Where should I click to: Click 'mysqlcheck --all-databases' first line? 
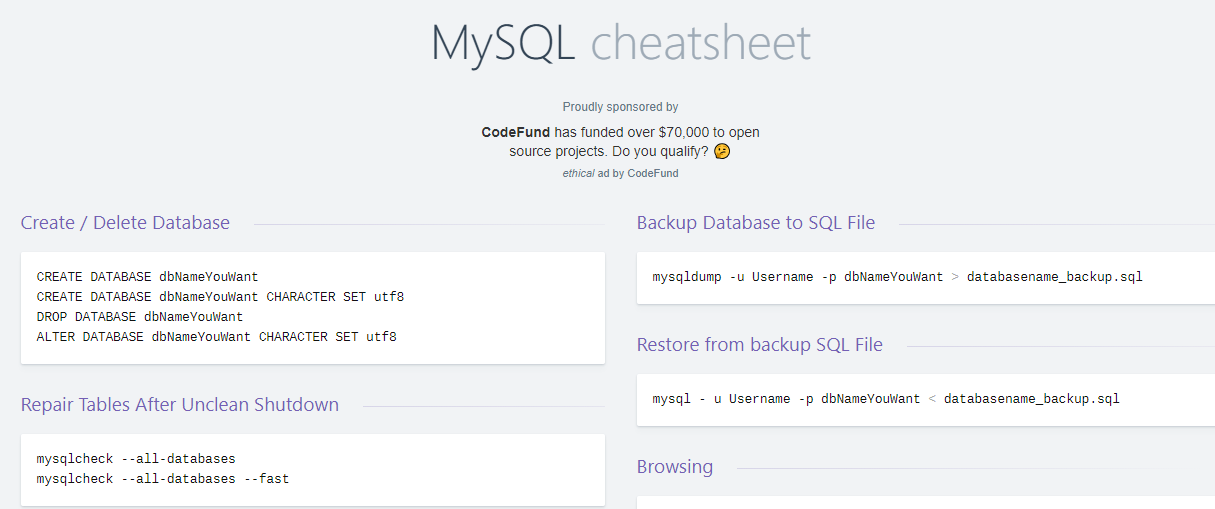pos(136,459)
